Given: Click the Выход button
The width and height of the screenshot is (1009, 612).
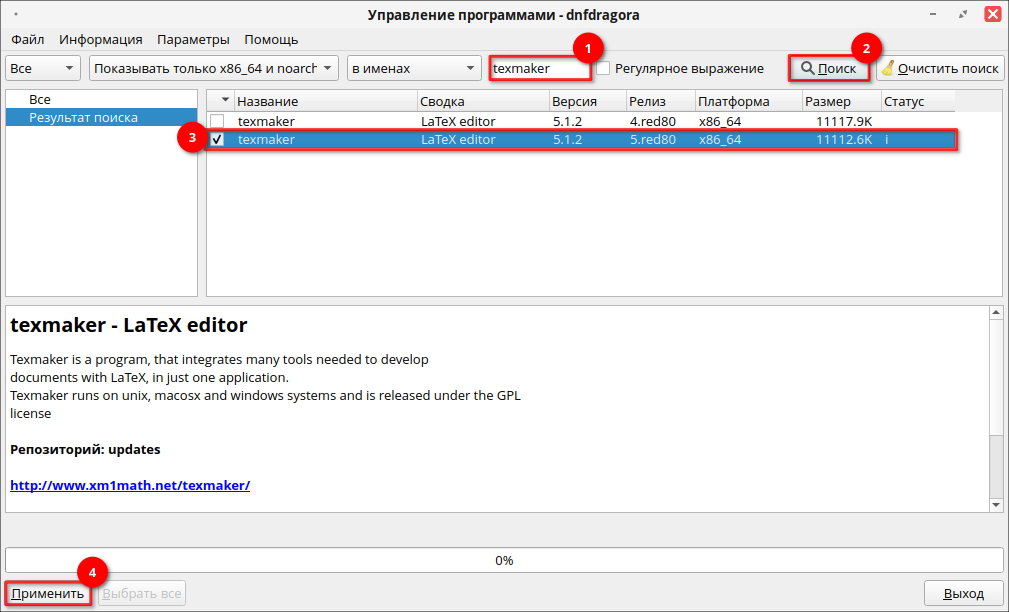Looking at the screenshot, I should [x=963, y=593].
